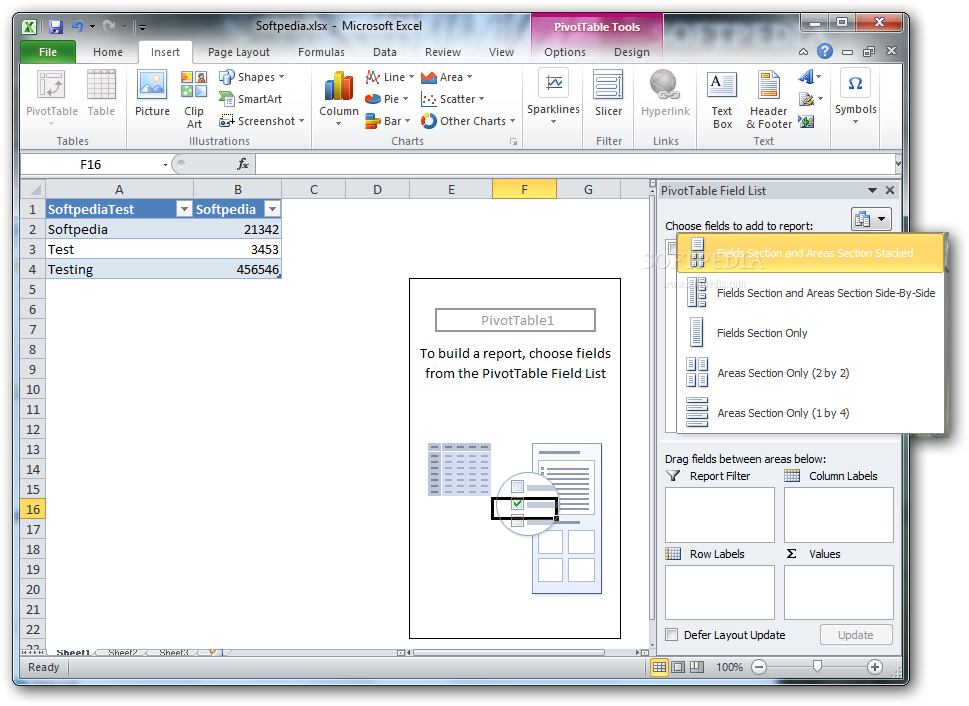Click the Select All corner button

[33, 189]
